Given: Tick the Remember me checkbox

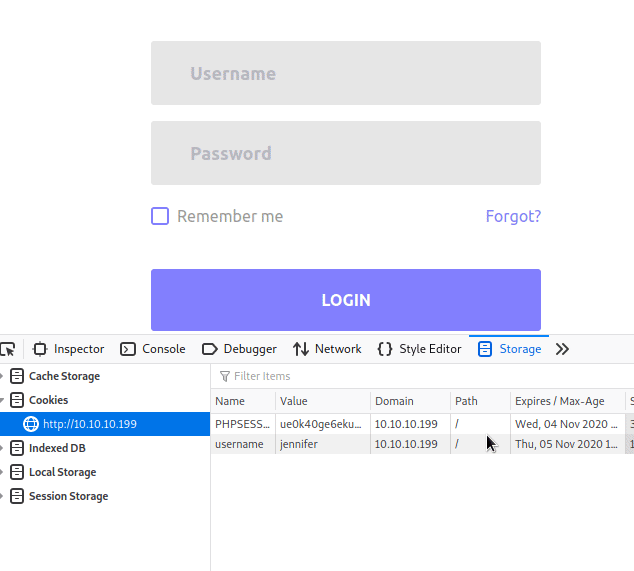Looking at the screenshot, I should [160, 216].
